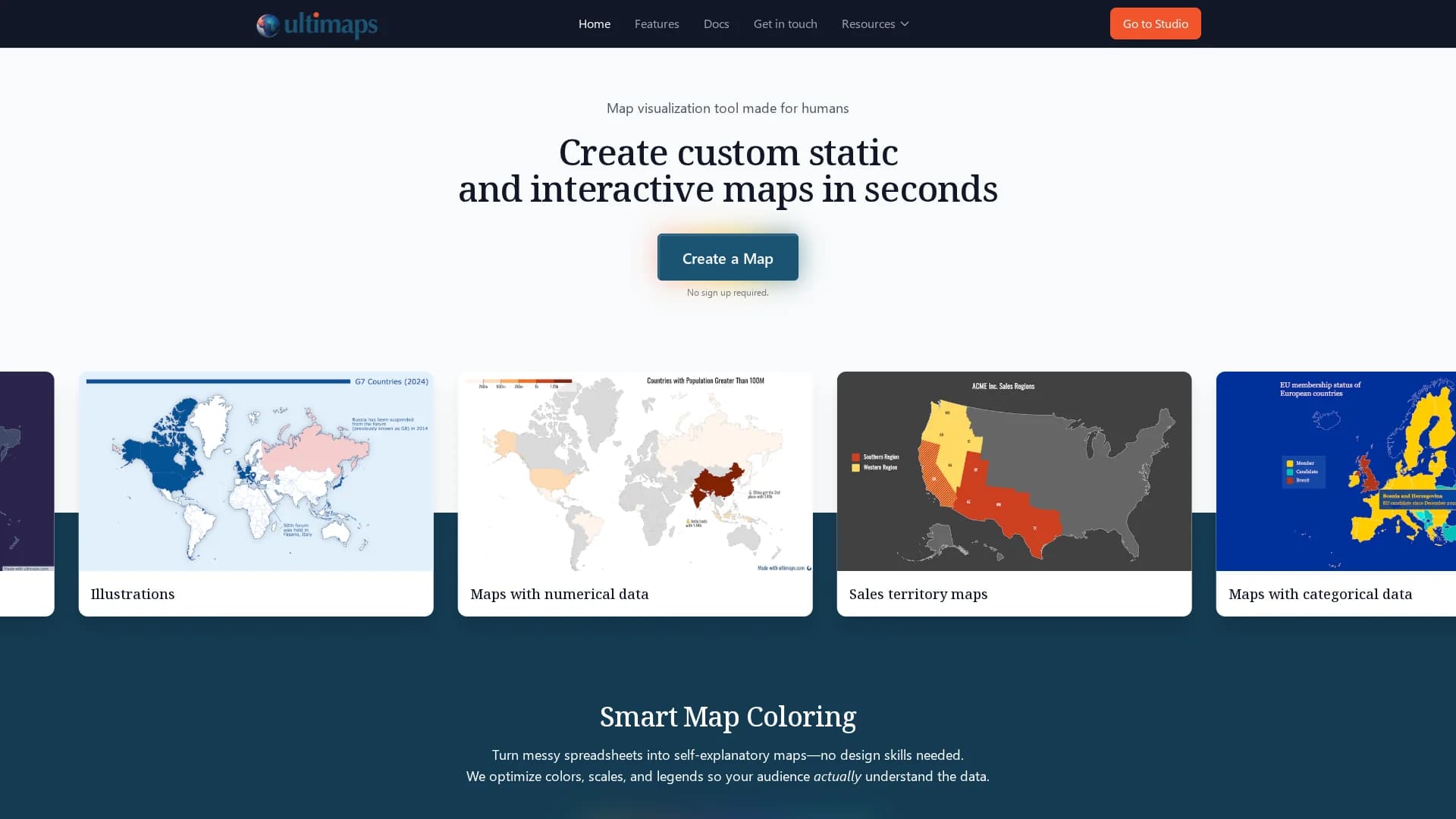Click the Member yellow legend swatch on the EU map
The height and width of the screenshot is (819, 1456).
tap(1289, 463)
